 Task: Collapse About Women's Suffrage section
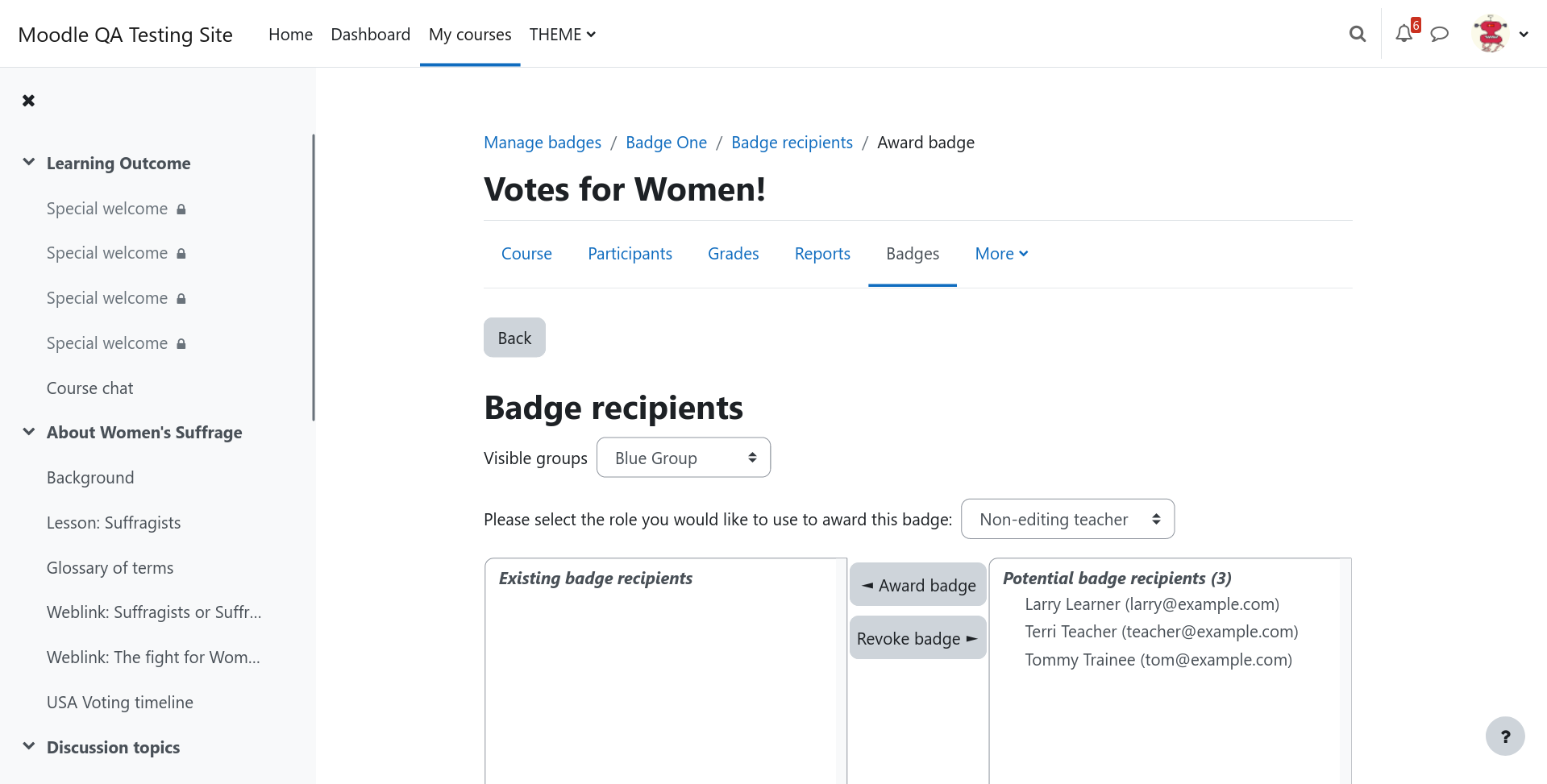coord(29,432)
